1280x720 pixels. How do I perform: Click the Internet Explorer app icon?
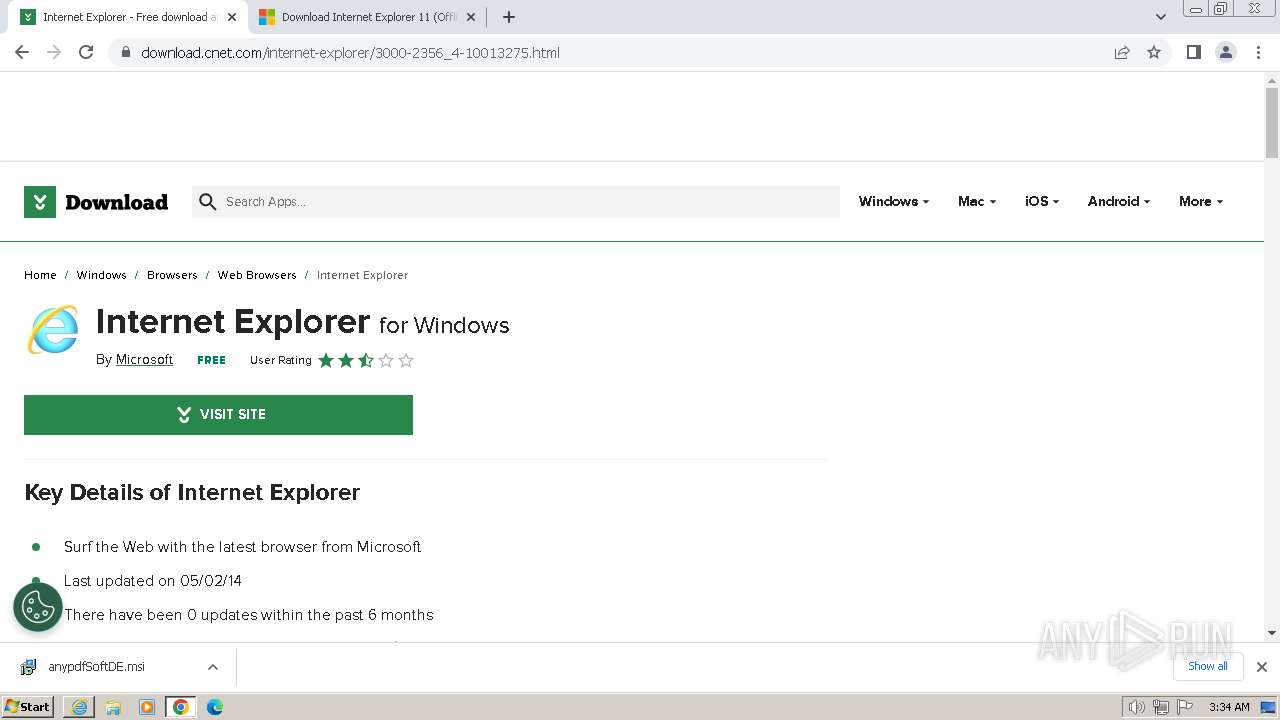(x=53, y=330)
